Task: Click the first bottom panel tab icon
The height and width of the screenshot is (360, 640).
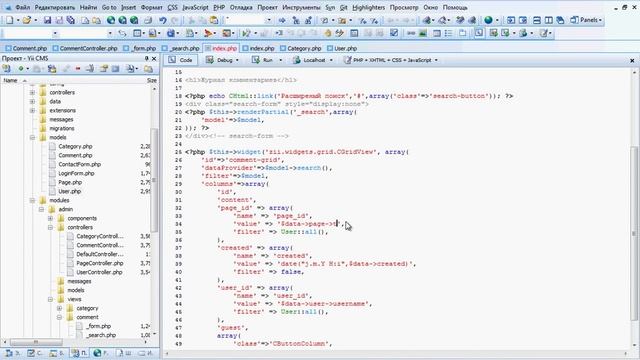Action: click(9, 353)
